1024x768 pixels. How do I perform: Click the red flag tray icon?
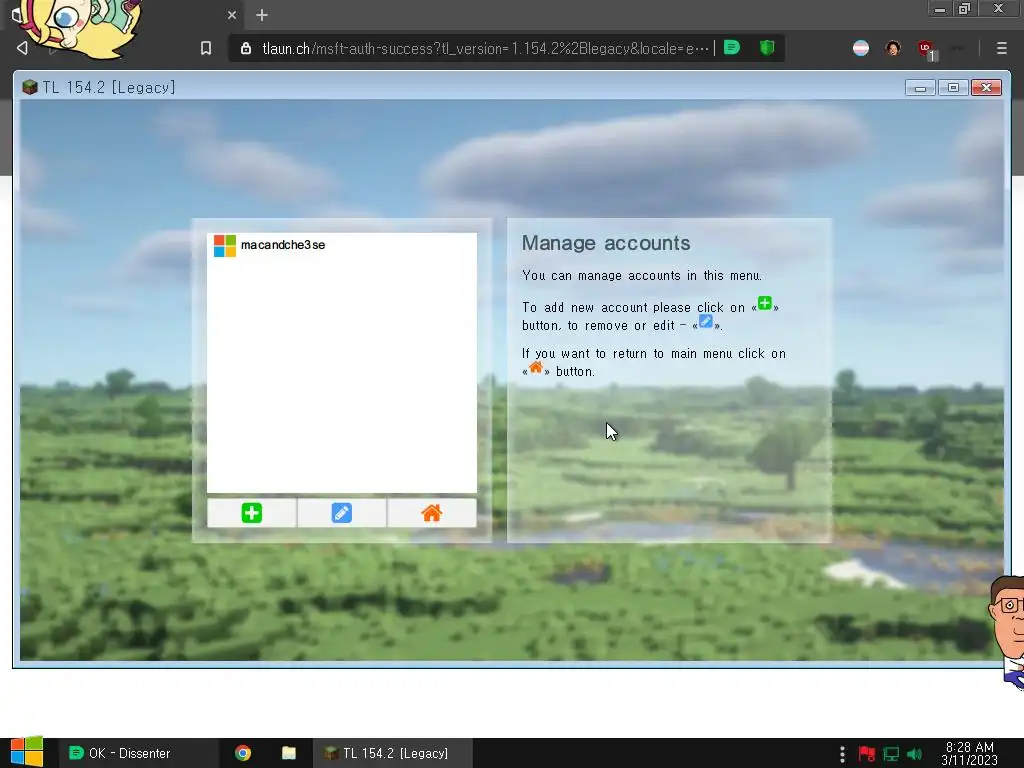867,754
